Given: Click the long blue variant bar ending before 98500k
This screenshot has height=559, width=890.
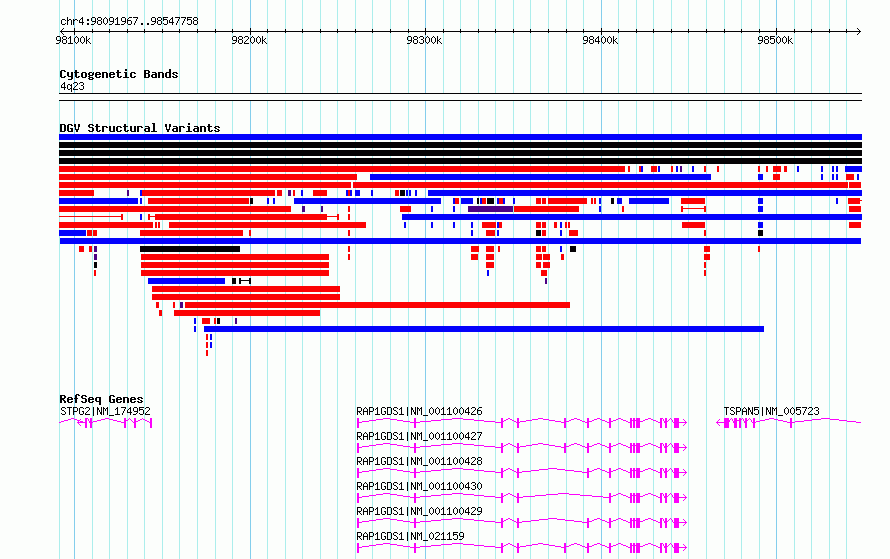Looking at the screenshot, I should pos(484,329).
